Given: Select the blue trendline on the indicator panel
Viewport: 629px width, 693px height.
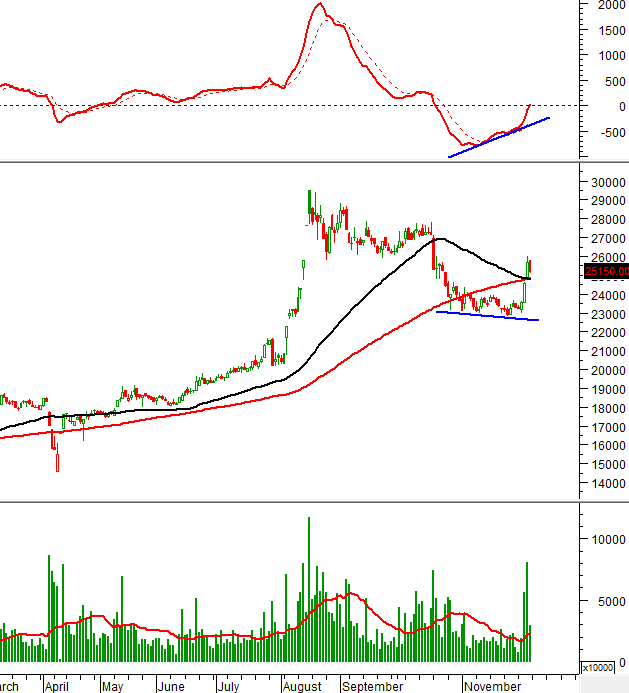Looking at the screenshot, I should (498, 137).
